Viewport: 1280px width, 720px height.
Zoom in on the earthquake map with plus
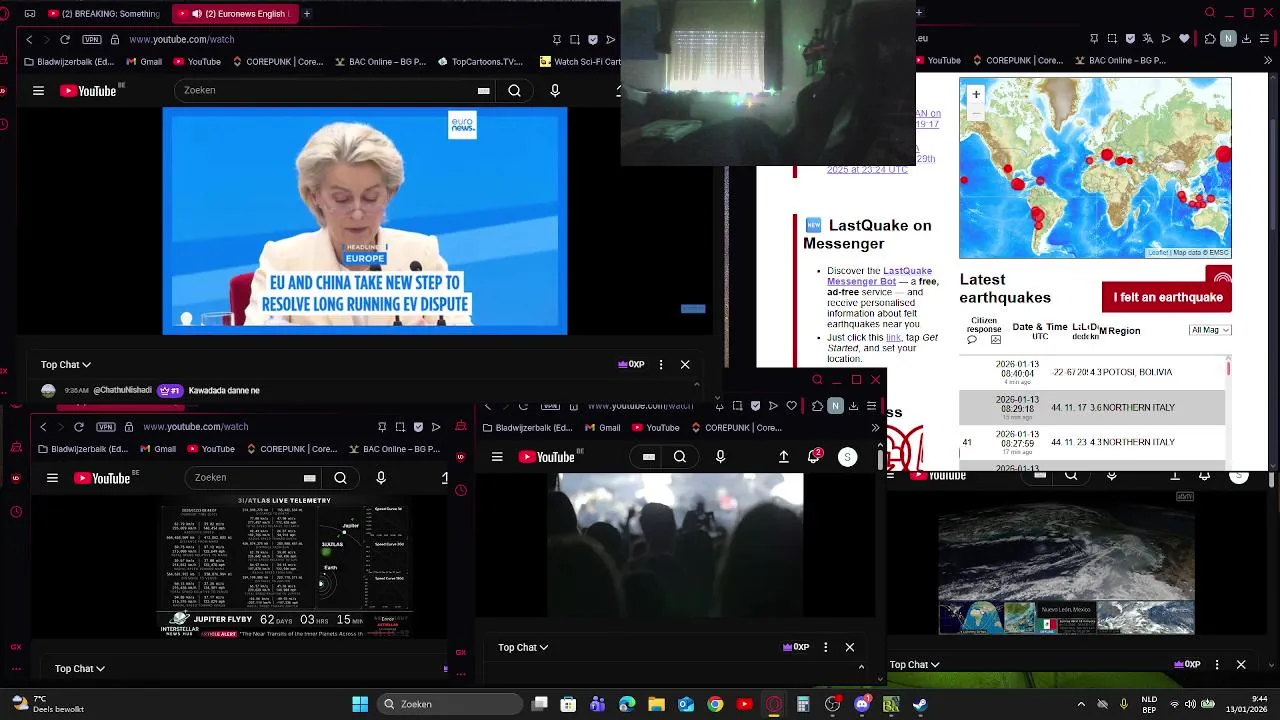[x=976, y=94]
